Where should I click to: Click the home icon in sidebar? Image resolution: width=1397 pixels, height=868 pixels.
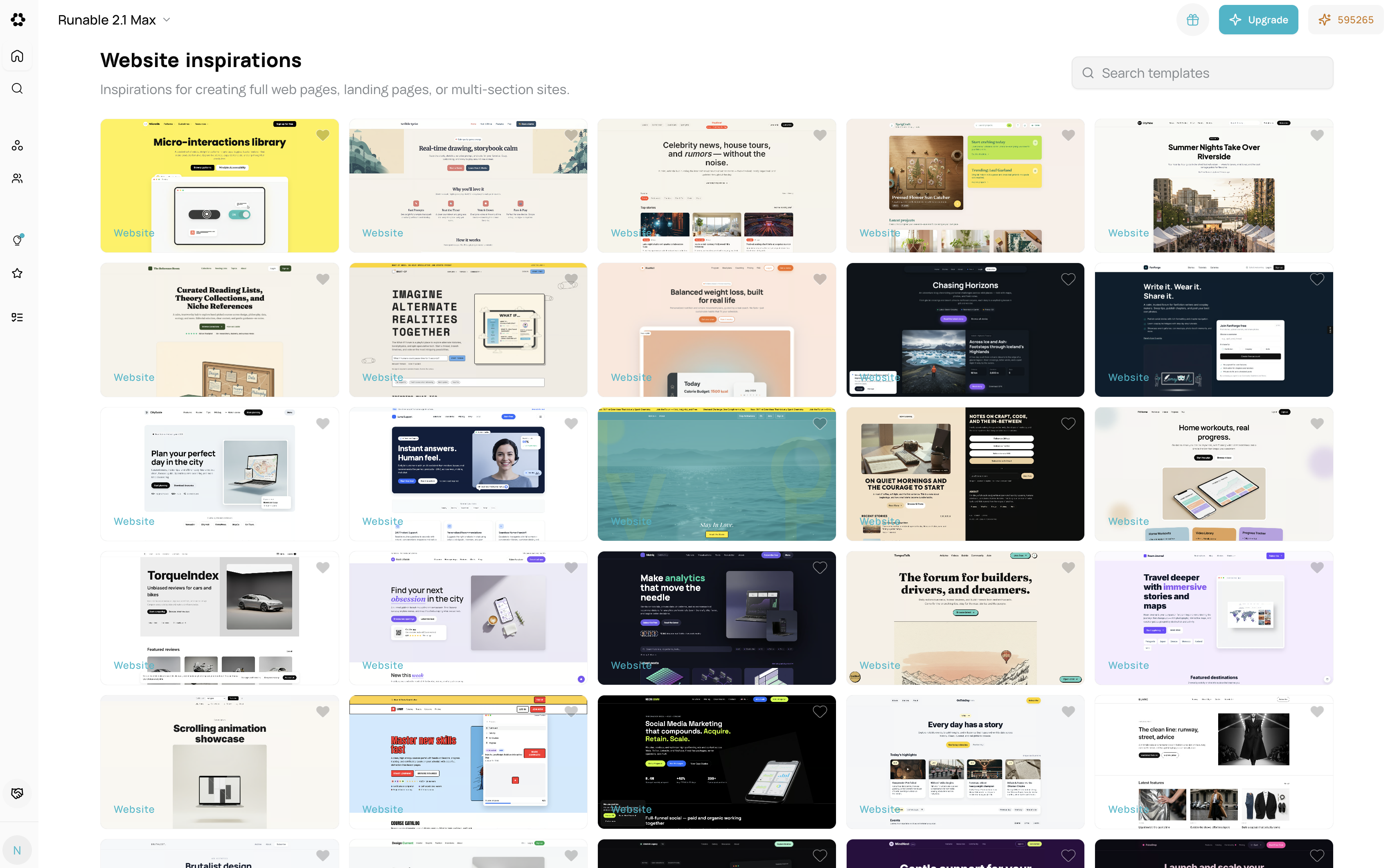(17, 56)
